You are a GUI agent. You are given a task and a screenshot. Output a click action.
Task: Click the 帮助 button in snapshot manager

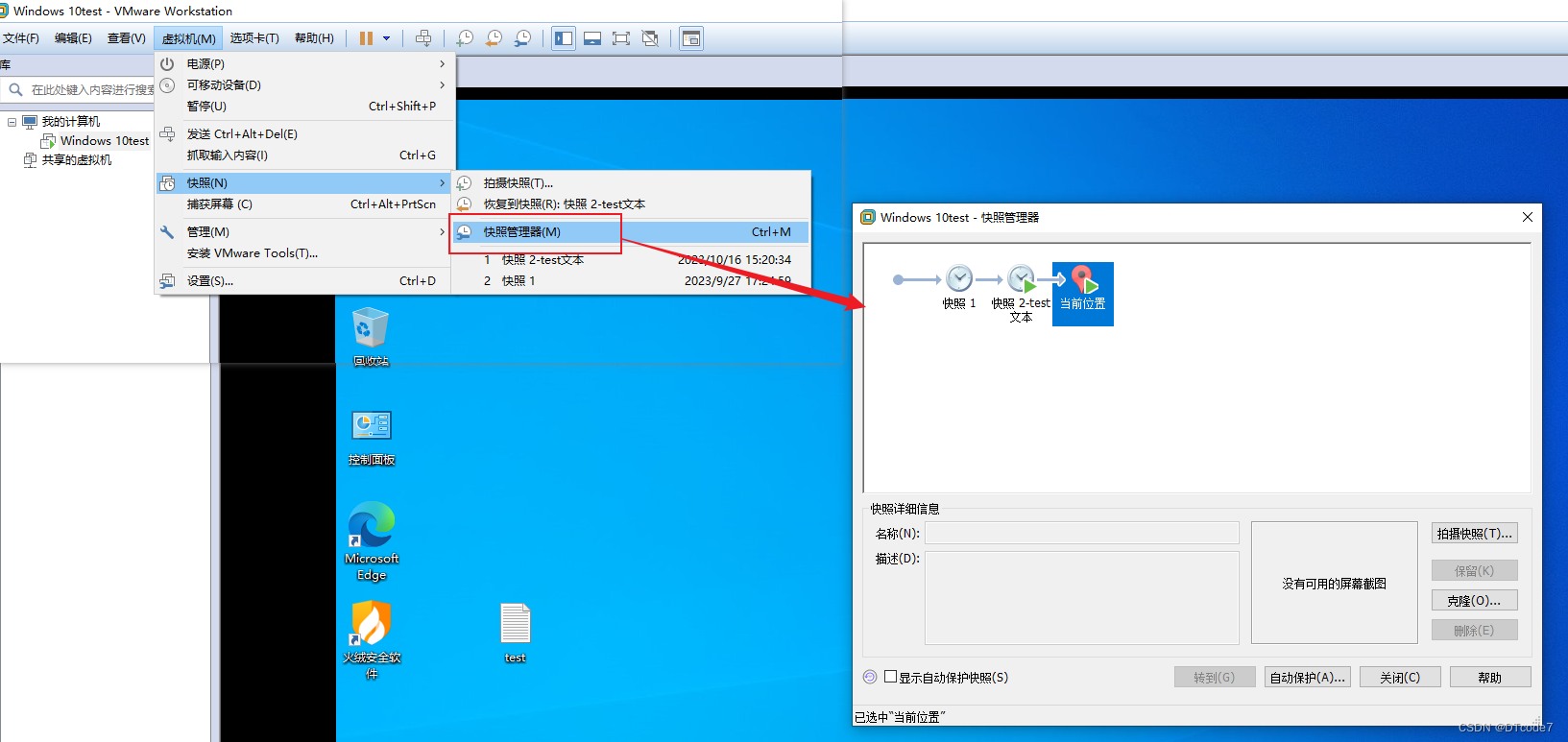[x=1490, y=677]
